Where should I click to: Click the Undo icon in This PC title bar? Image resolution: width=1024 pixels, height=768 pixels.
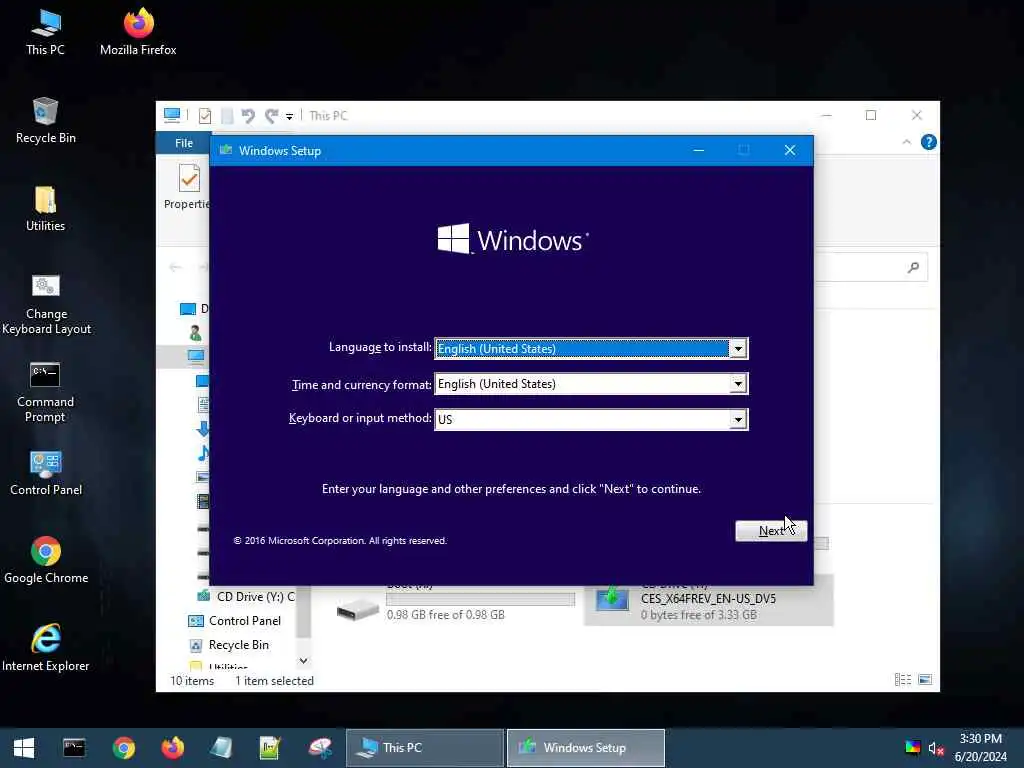248,116
